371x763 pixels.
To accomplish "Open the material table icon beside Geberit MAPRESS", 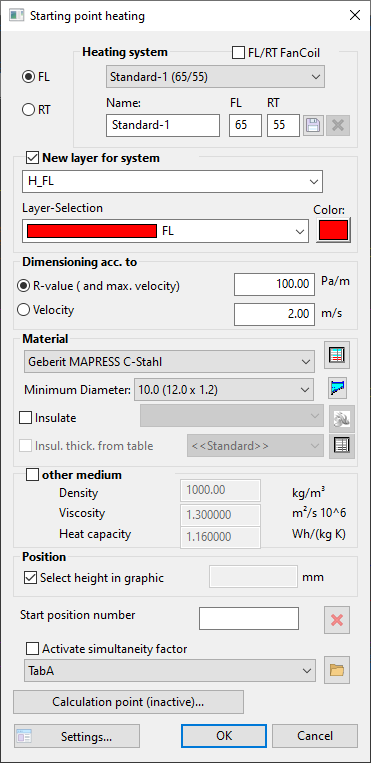I will coord(337,355).
